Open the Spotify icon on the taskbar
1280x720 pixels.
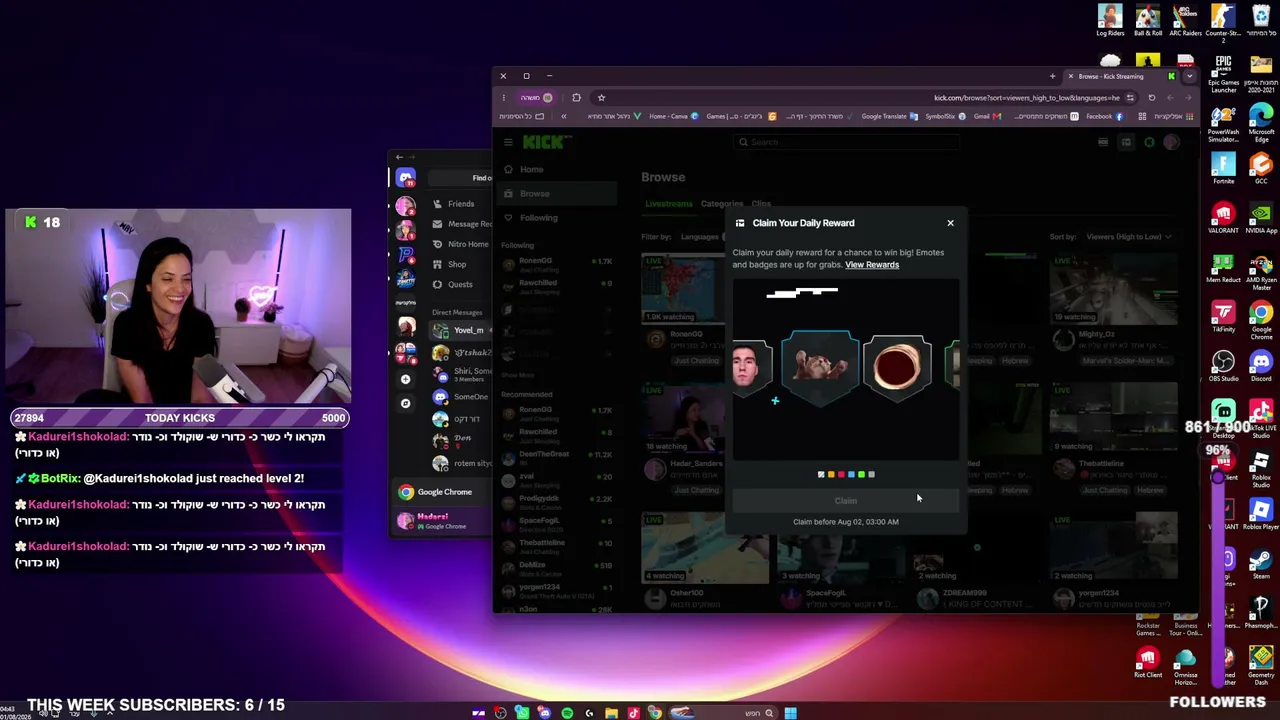(567, 713)
